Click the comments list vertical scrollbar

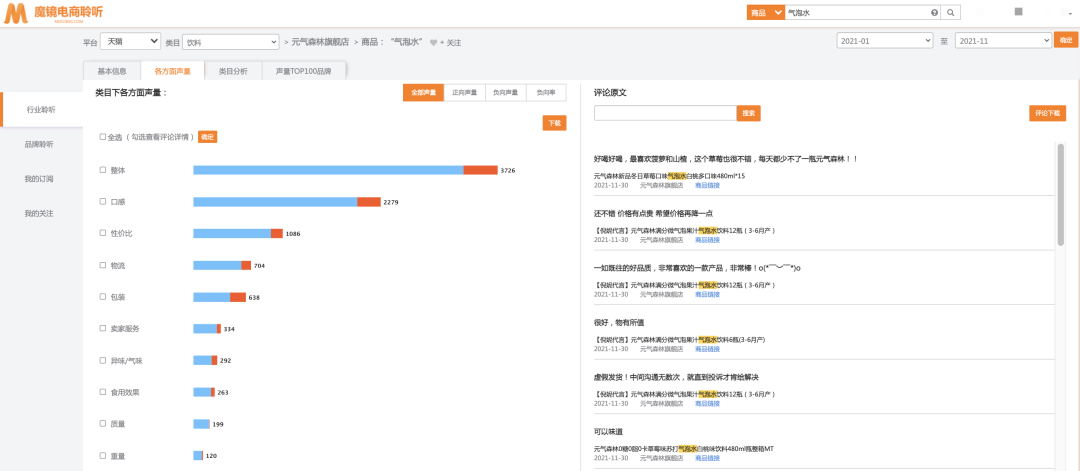[1061, 195]
